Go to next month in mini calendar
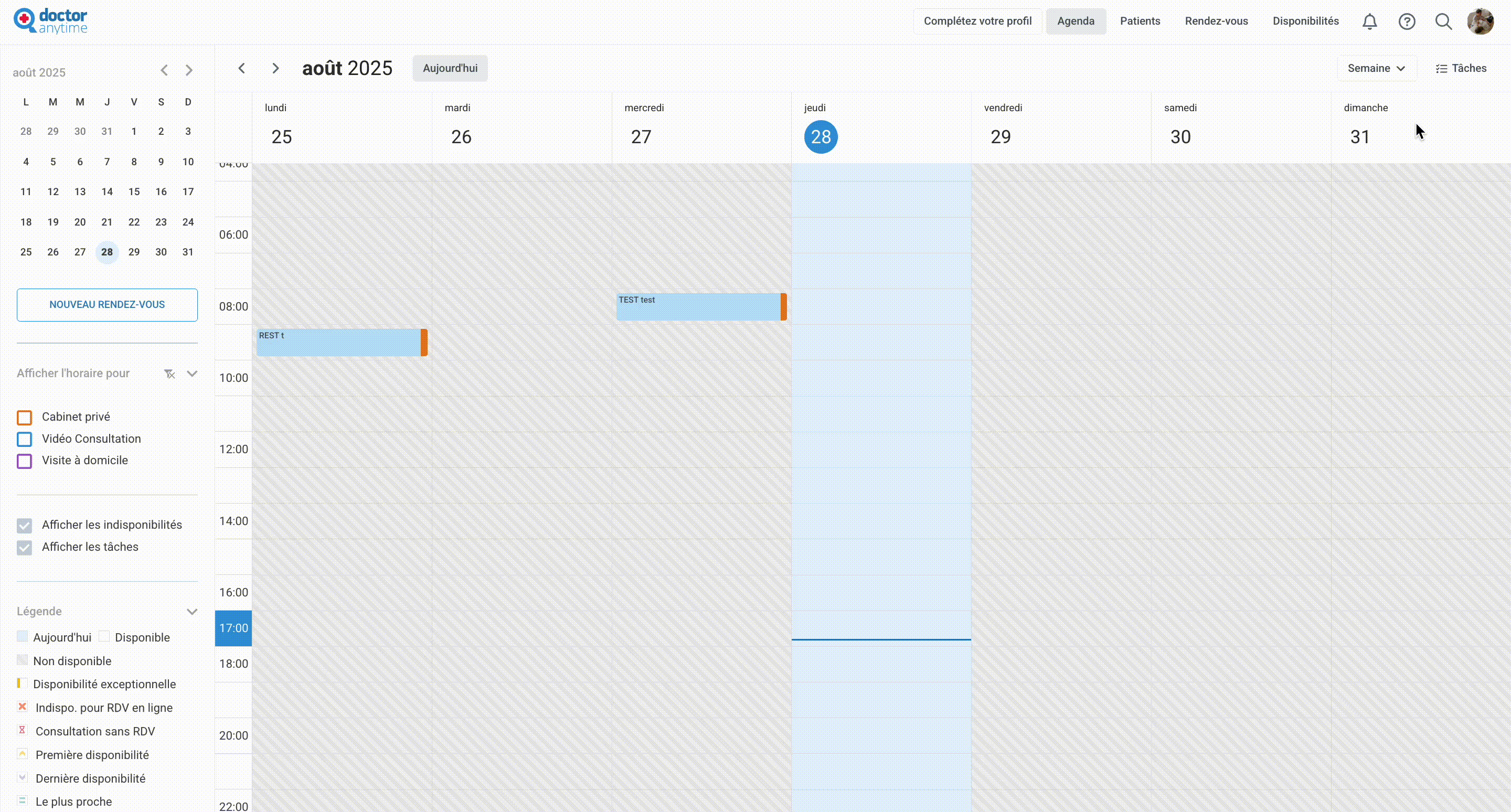The image size is (1511, 812). click(189, 71)
